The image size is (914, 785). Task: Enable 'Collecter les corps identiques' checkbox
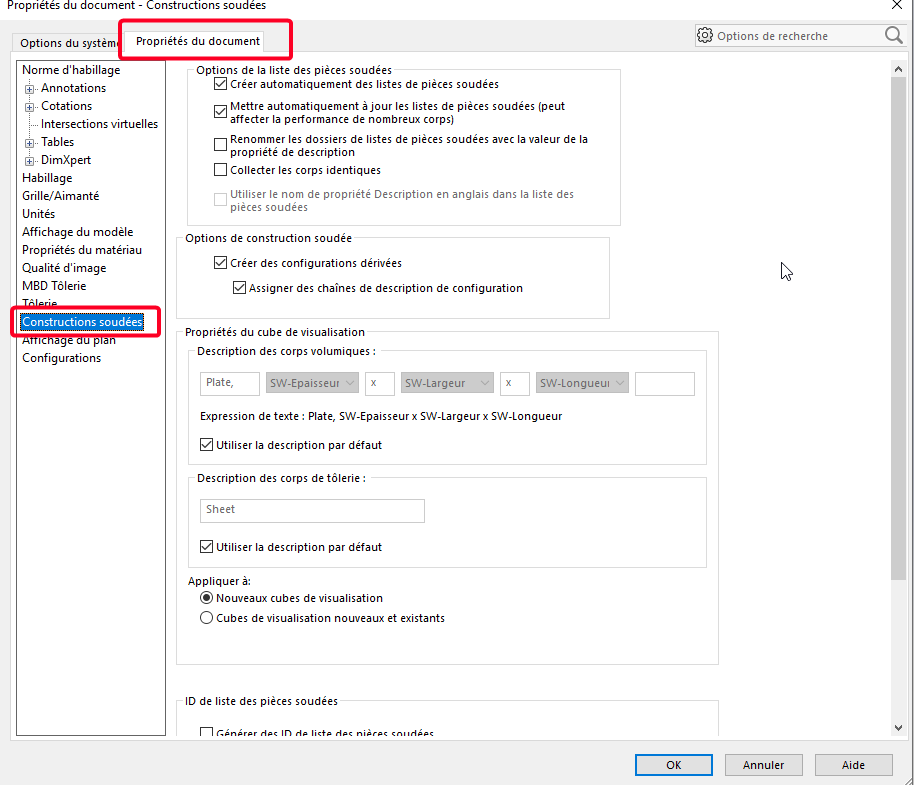point(221,171)
